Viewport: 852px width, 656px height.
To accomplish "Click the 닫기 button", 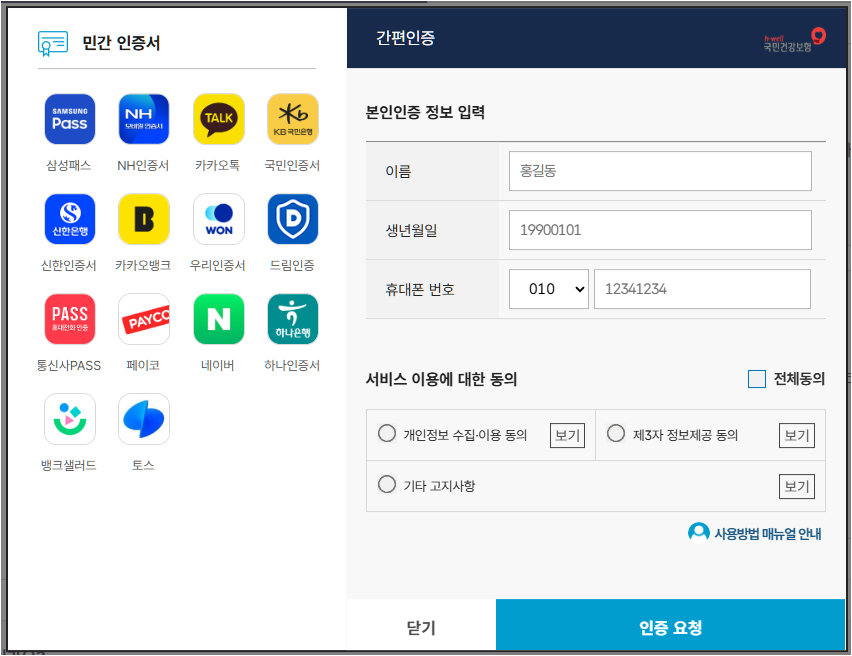I will tap(421, 626).
